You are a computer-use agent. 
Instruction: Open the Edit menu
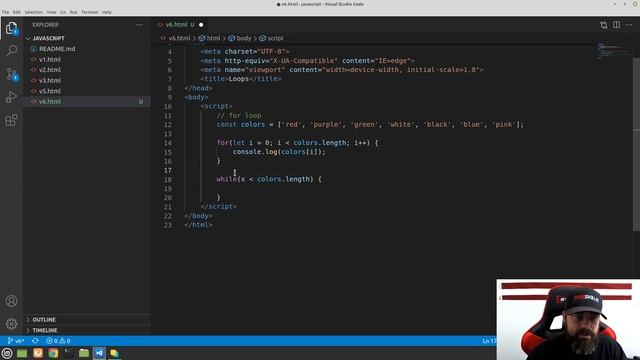pyautogui.click(x=17, y=12)
